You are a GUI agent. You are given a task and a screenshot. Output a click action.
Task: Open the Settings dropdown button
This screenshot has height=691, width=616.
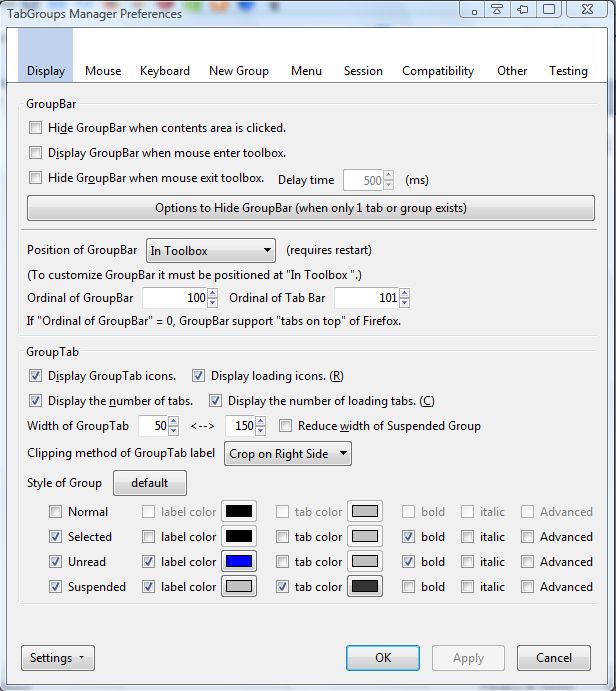pyautogui.click(x=55, y=658)
